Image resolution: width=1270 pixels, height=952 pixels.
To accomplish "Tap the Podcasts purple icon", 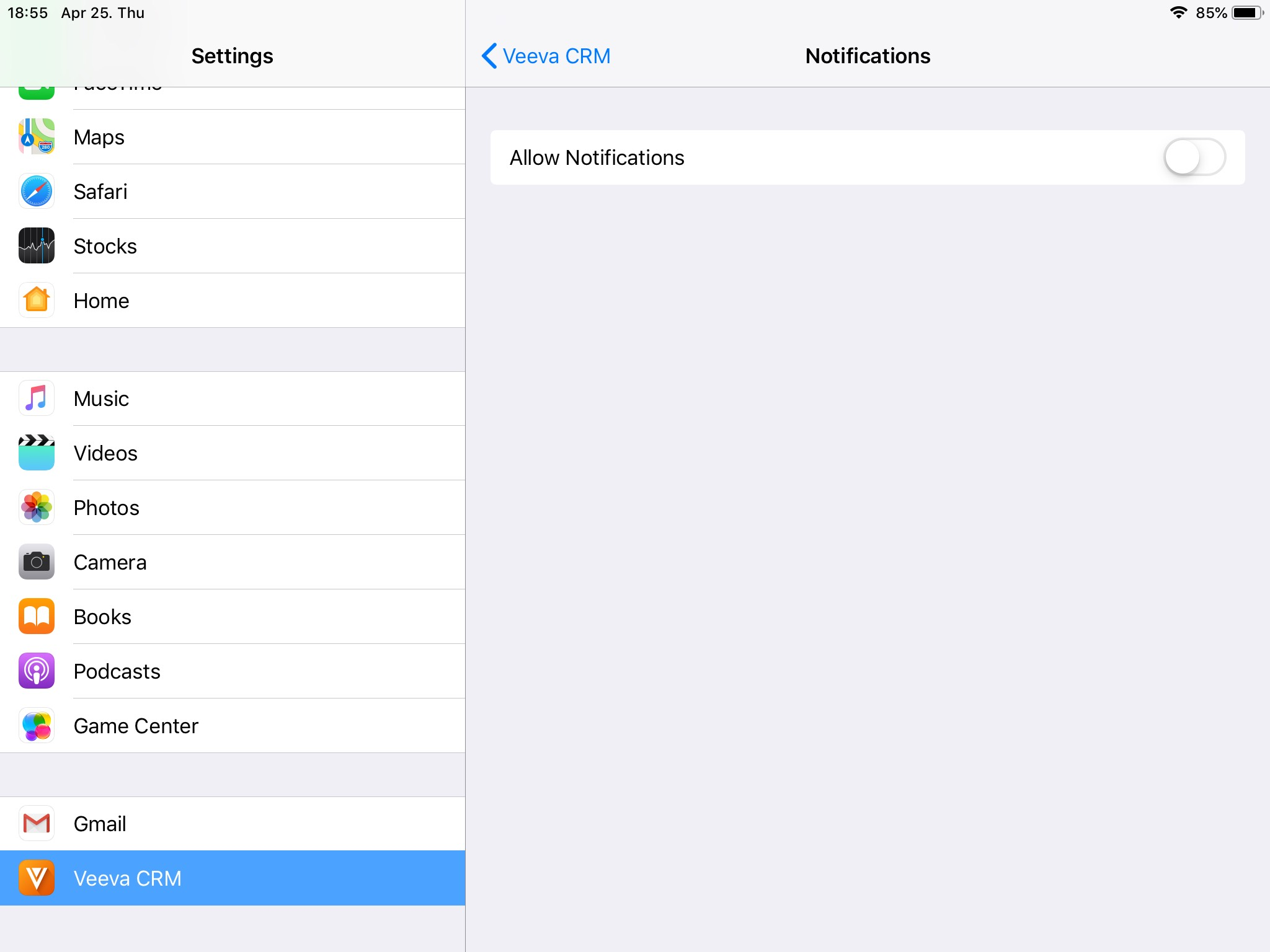I will (37, 671).
